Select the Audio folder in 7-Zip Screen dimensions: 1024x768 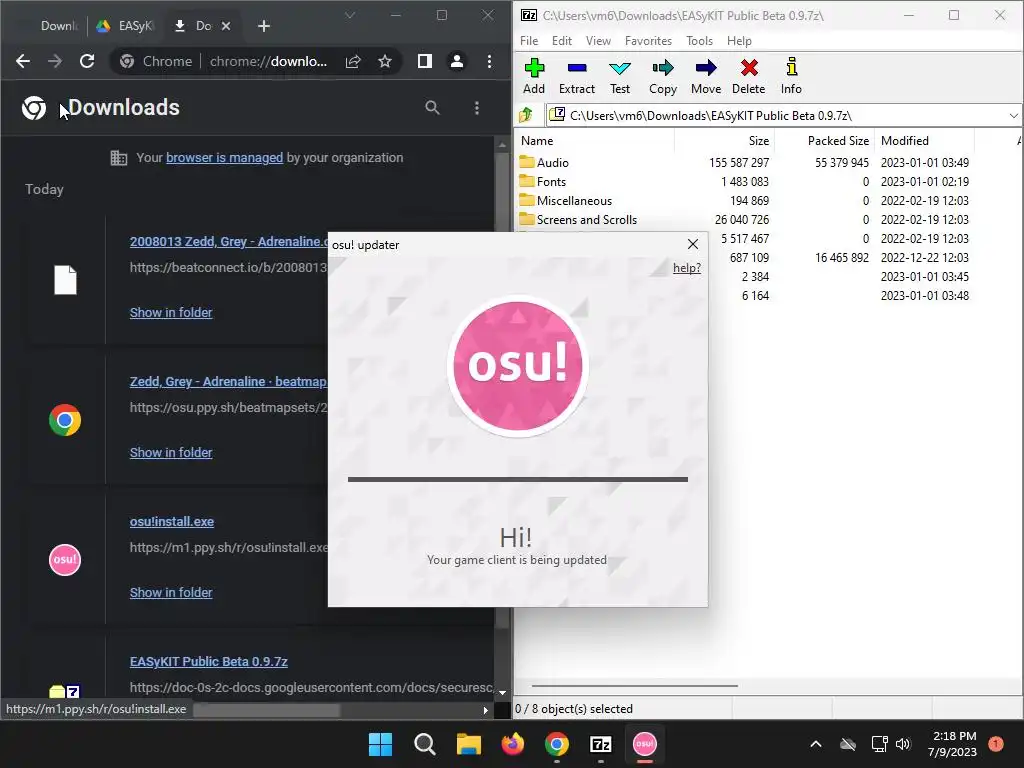(x=552, y=163)
